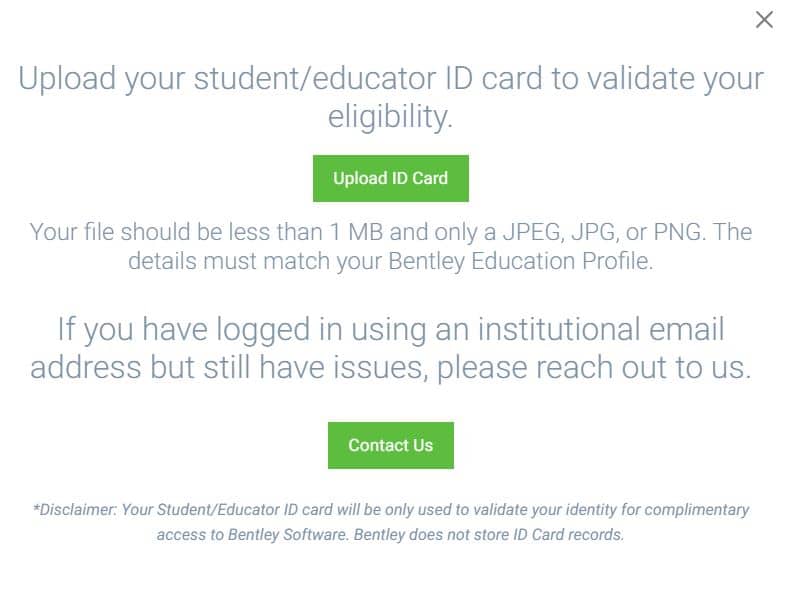Image resolution: width=787 pixels, height=609 pixels.
Task: Click the 'please reach out to us' line
Action: 390,368
